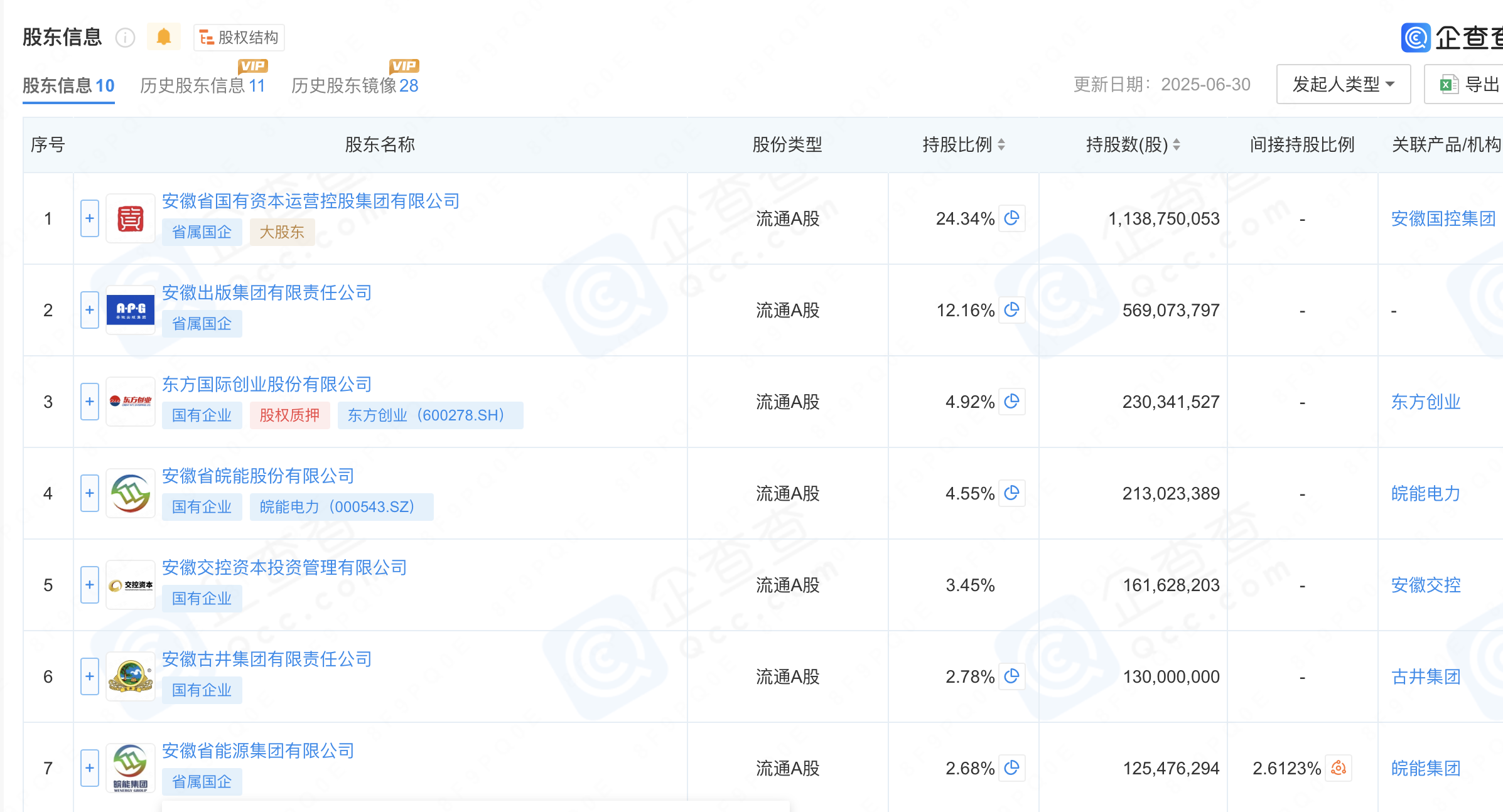Image resolution: width=1503 pixels, height=812 pixels.
Task: Click the pie chart icon beside 12.16%
Action: click(1011, 310)
